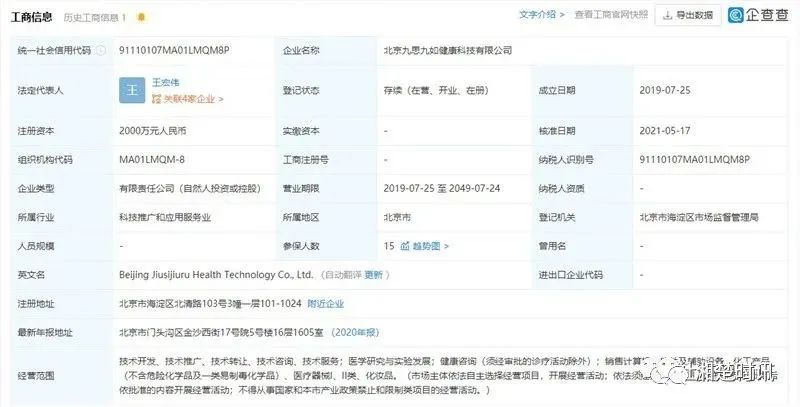Click annual report address 北京市门头沟区金沙西街17号院

(x=221, y=333)
